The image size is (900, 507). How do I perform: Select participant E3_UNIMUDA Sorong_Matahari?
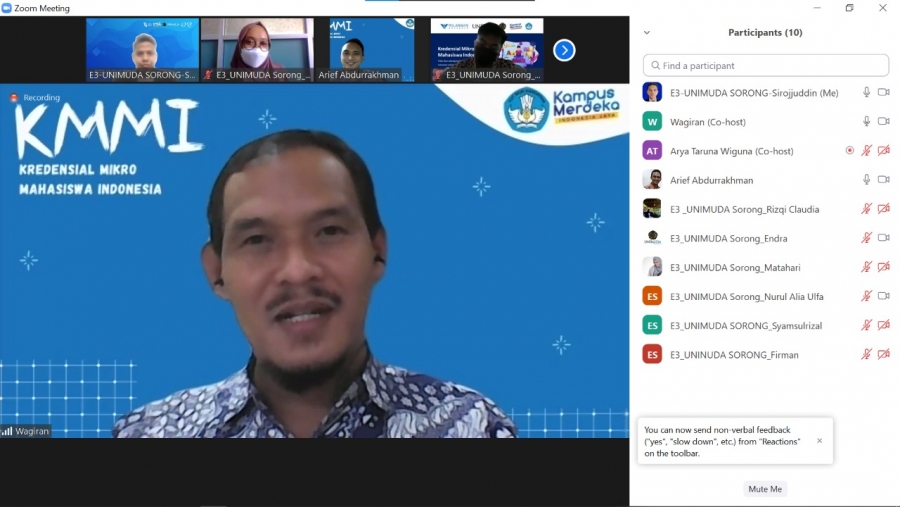click(x=735, y=268)
